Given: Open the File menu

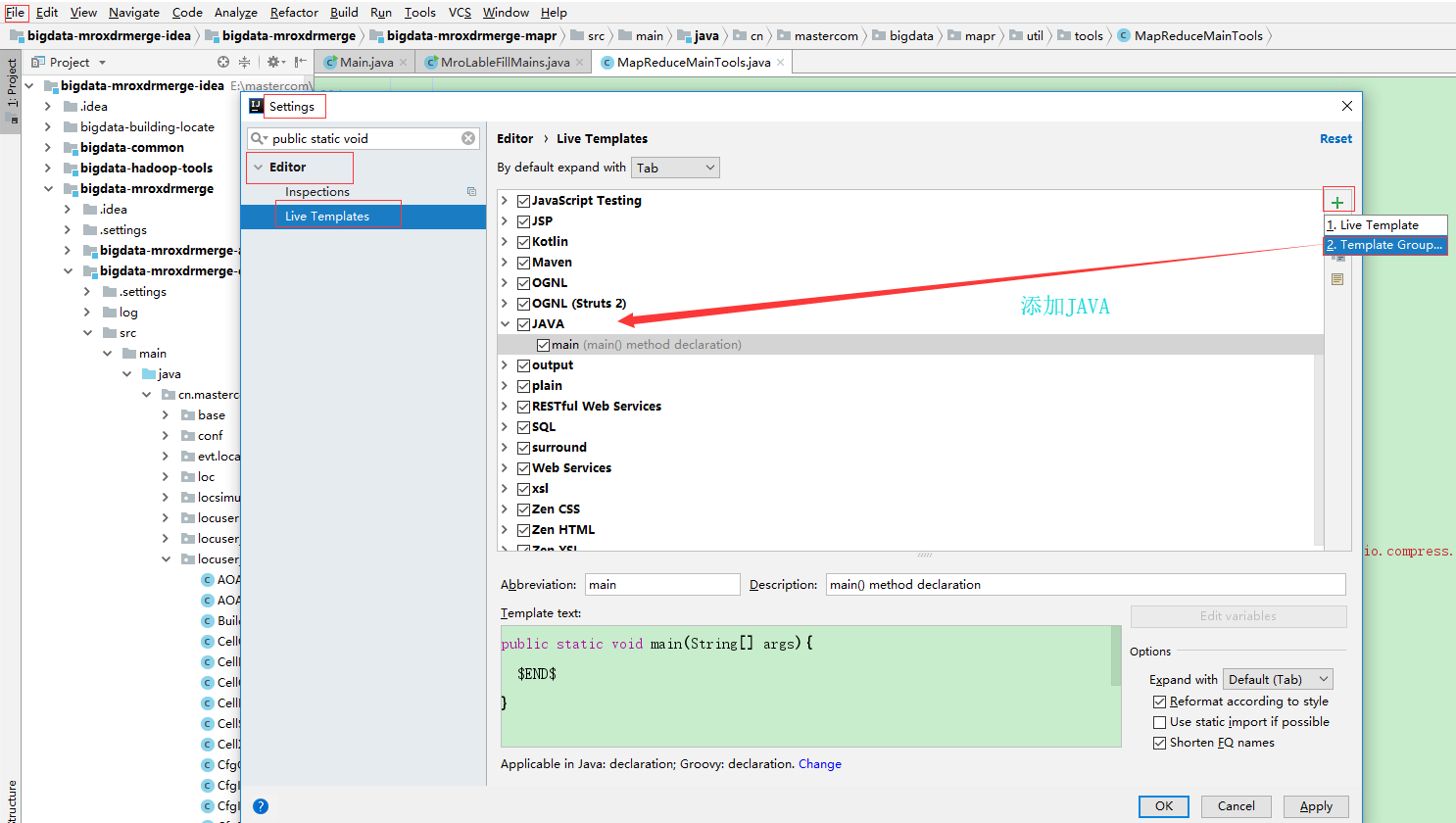Looking at the screenshot, I should click(x=16, y=13).
